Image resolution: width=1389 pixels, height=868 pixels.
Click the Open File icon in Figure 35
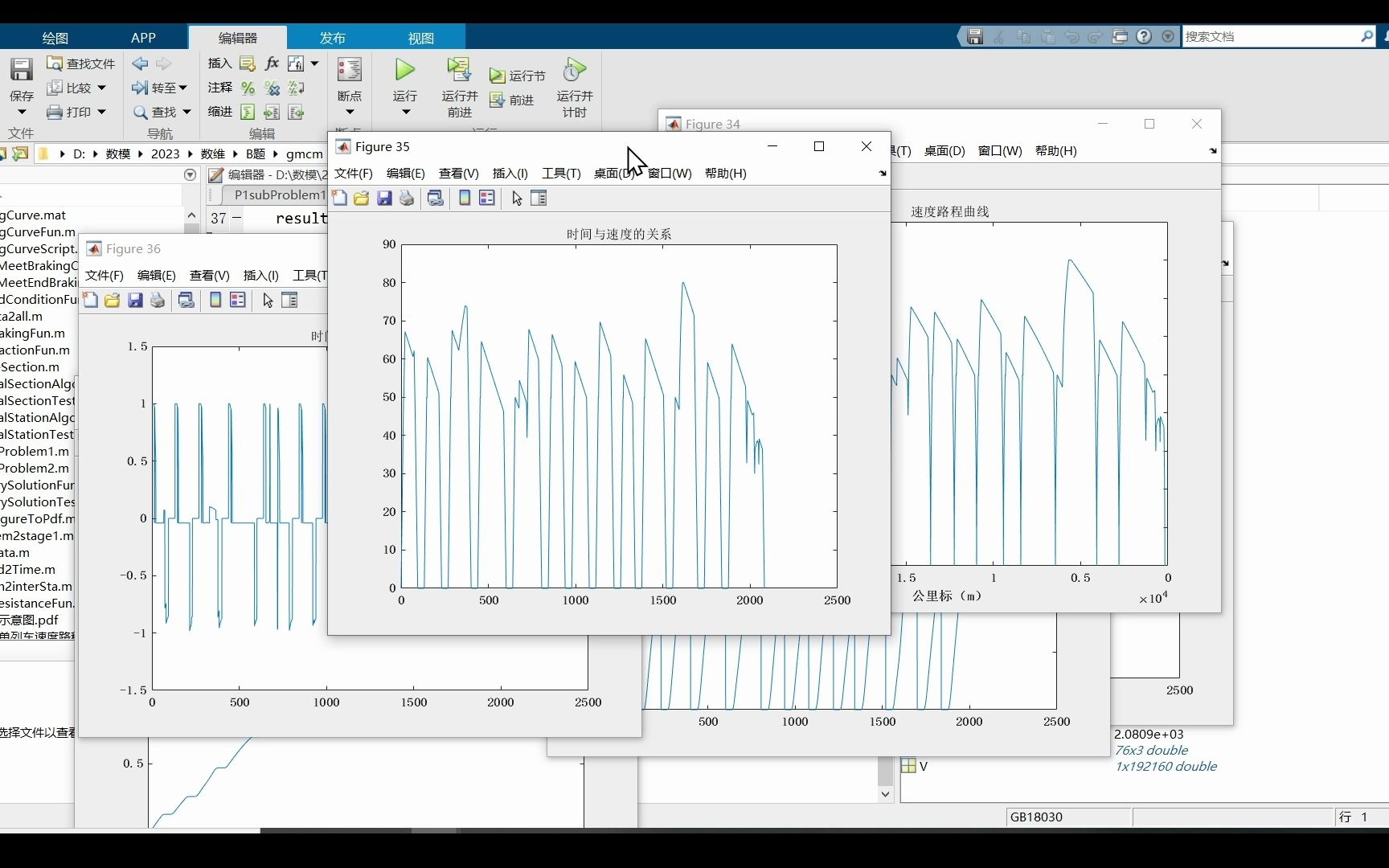point(362,198)
